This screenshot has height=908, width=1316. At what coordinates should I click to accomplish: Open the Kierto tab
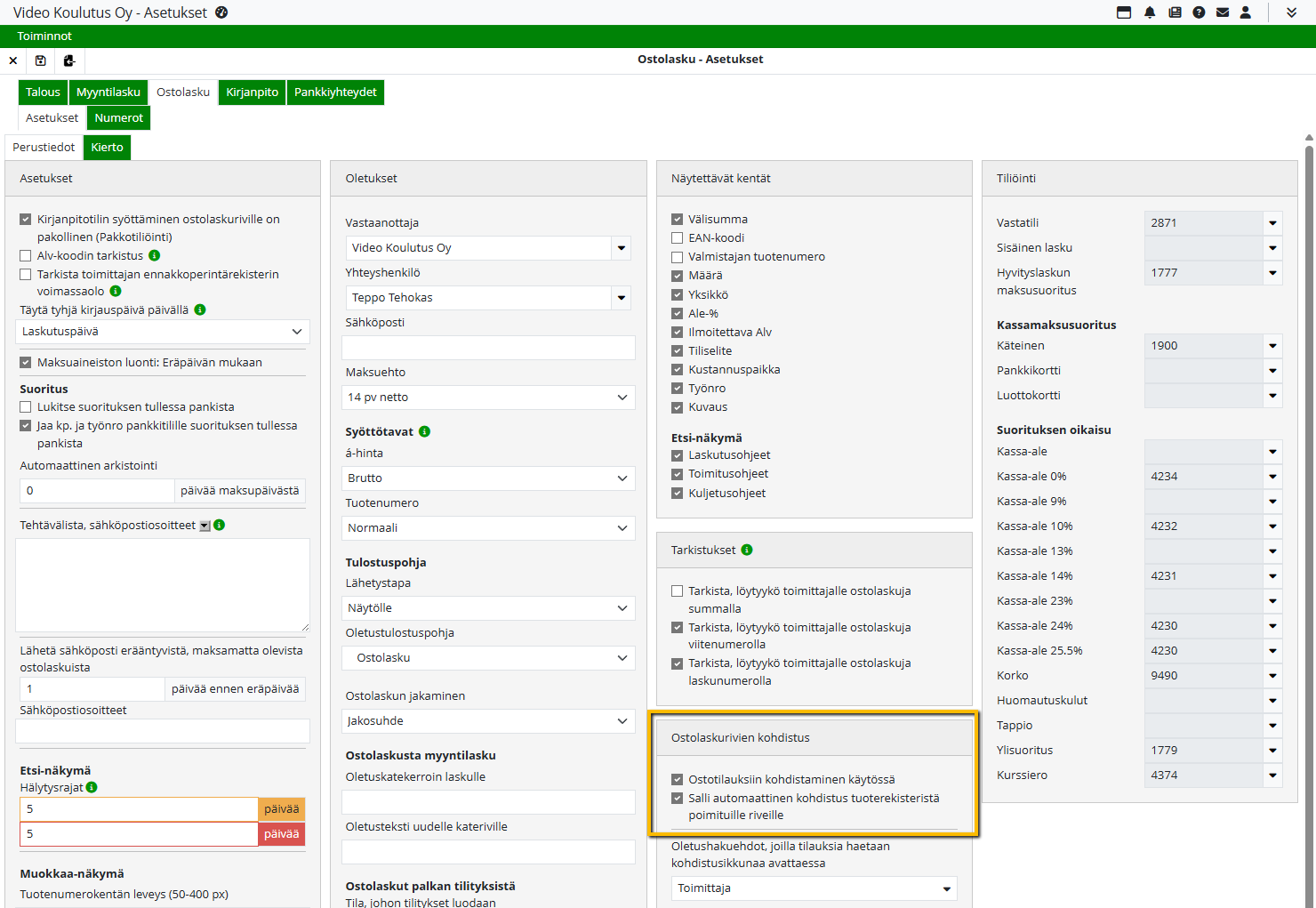tap(107, 148)
